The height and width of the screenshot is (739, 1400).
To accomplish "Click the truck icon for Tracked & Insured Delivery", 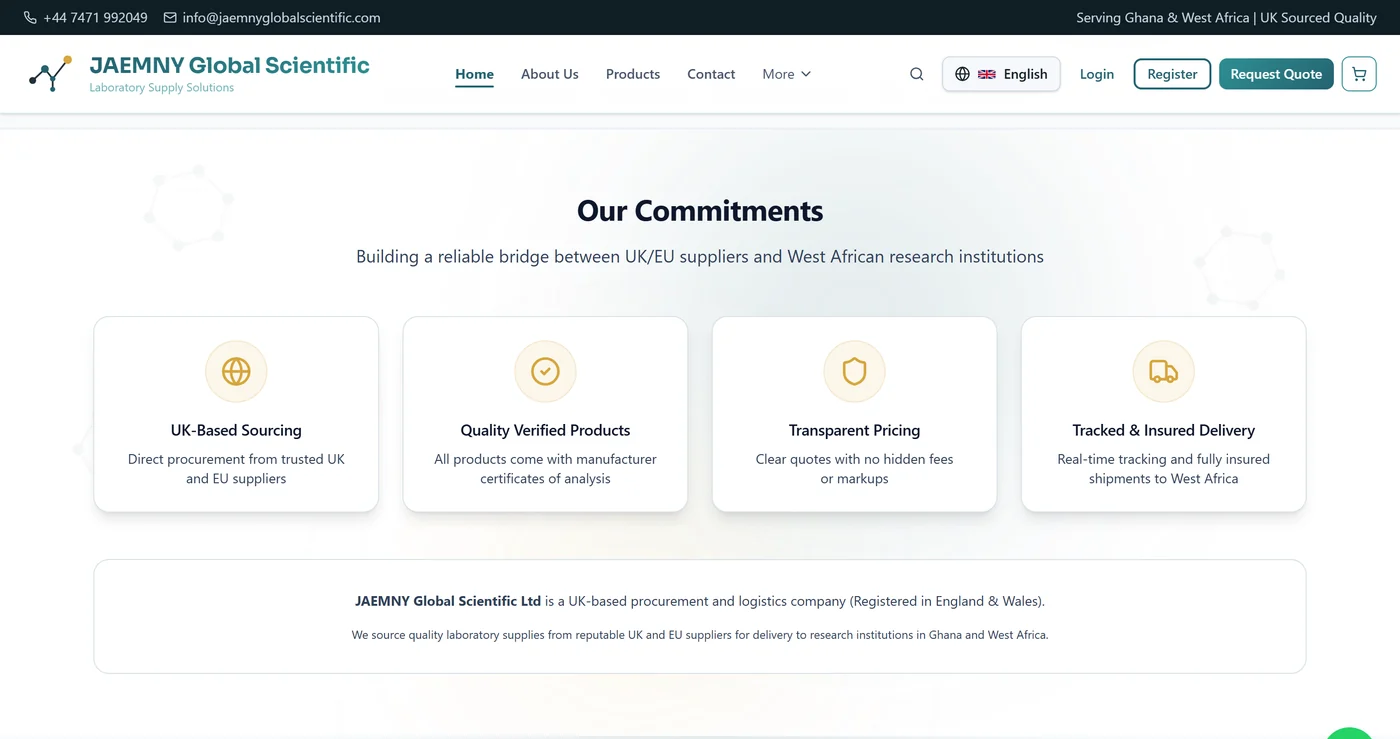I will point(1163,371).
